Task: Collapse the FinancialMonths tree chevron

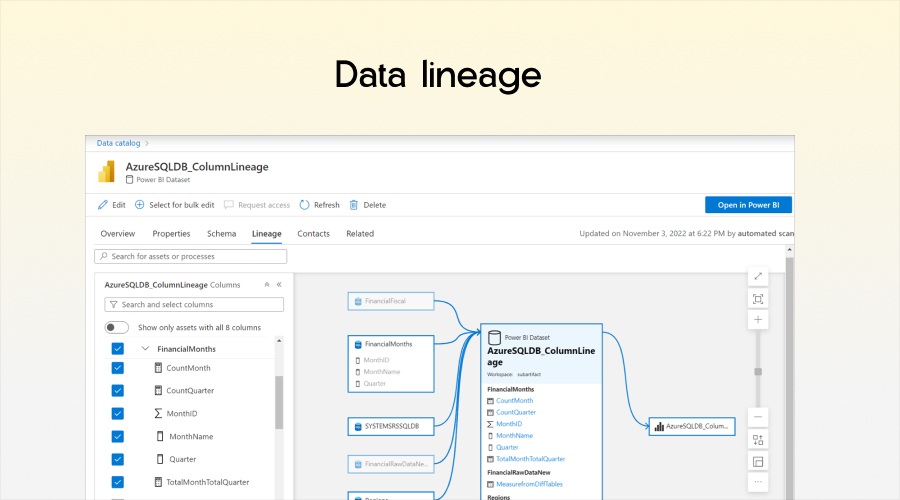Action: coord(145,348)
